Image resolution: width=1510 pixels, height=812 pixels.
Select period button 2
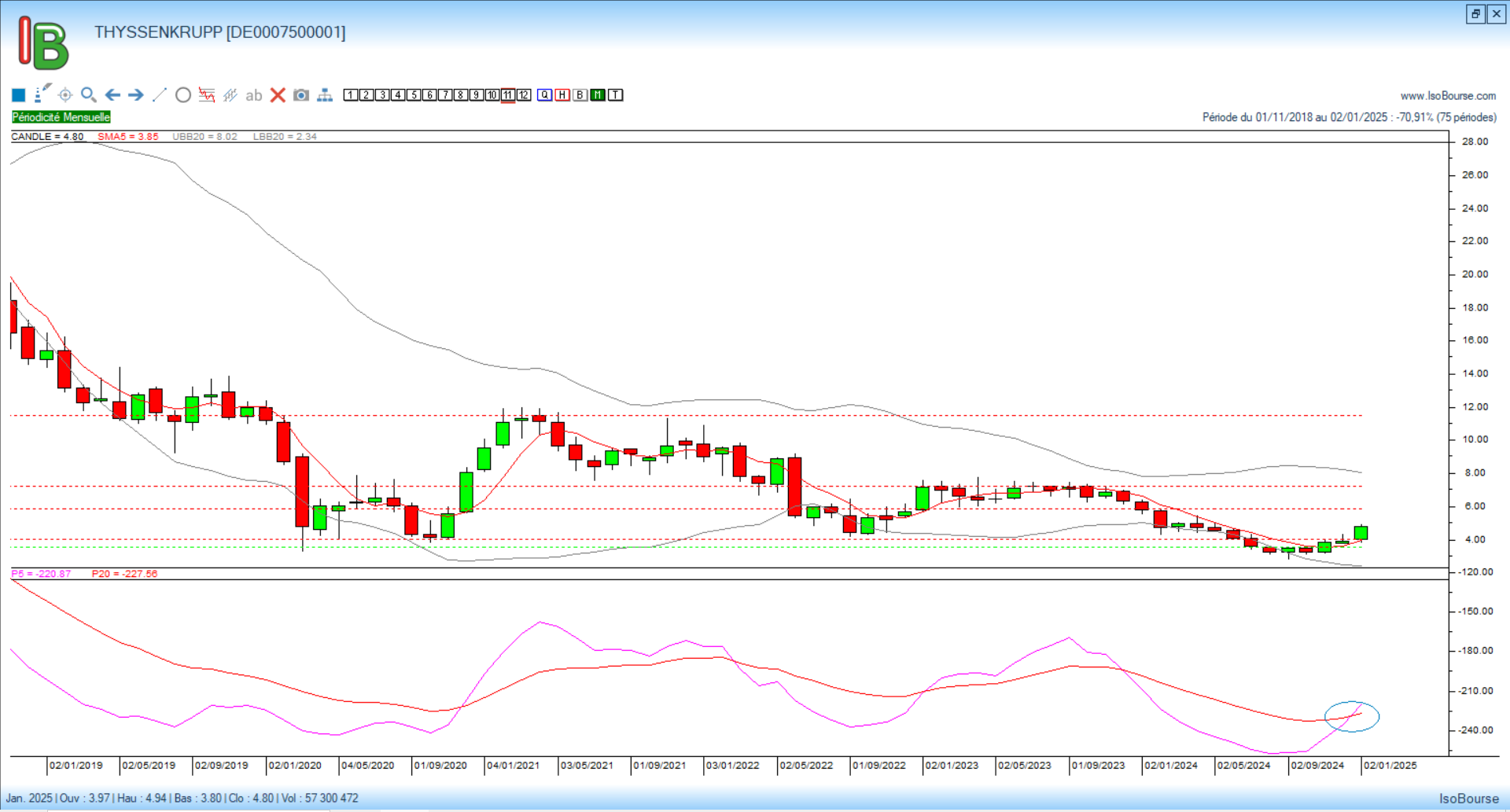tap(366, 95)
